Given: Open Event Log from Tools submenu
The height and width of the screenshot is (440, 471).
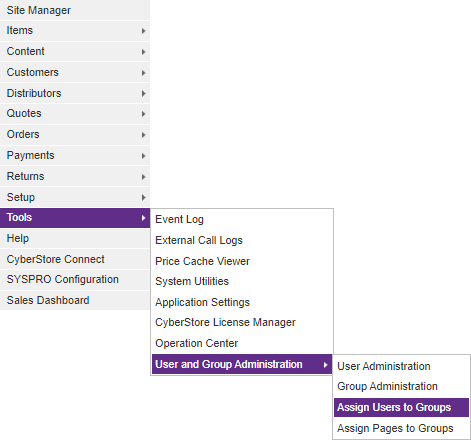Looking at the screenshot, I should click(x=242, y=219).
